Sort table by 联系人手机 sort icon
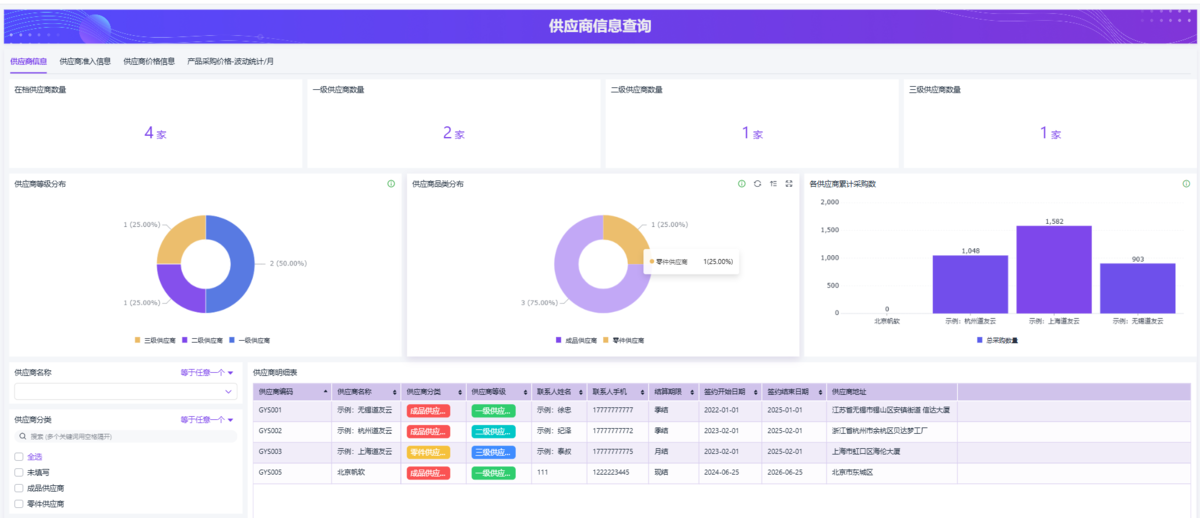1200x518 pixels. [642, 393]
